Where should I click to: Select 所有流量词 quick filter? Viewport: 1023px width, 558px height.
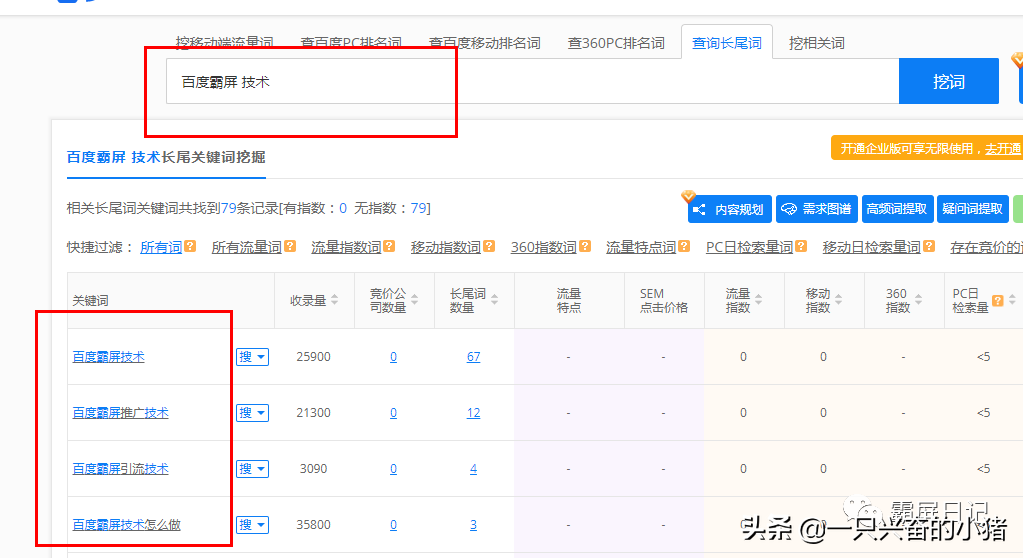(x=246, y=247)
